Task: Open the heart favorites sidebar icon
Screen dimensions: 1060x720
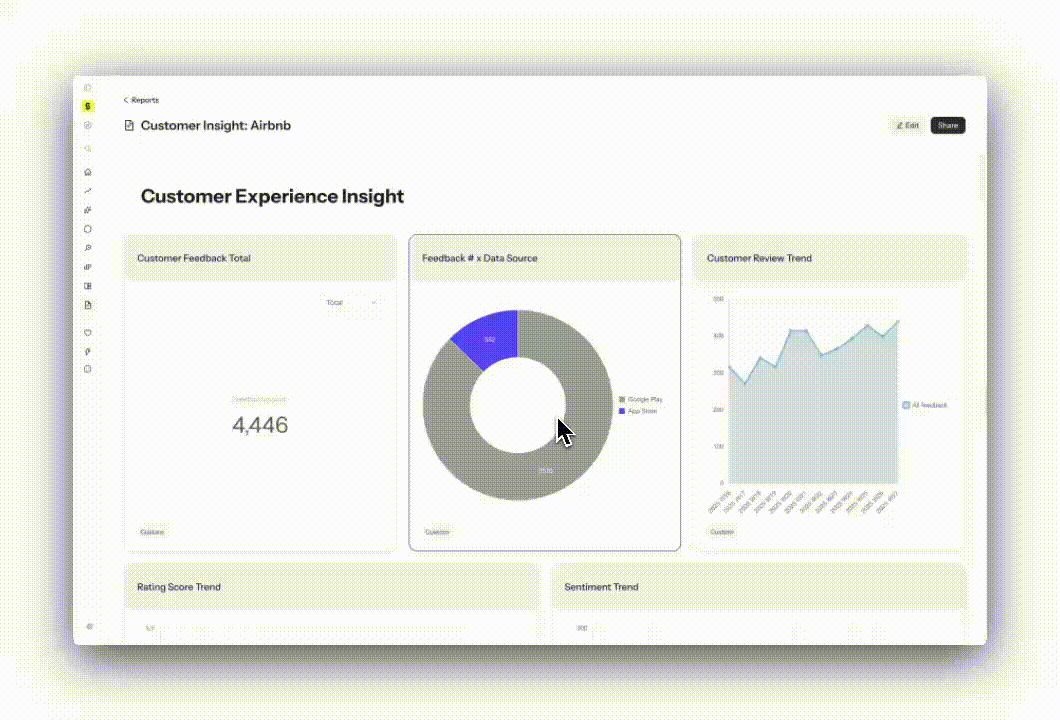Action: click(88, 333)
